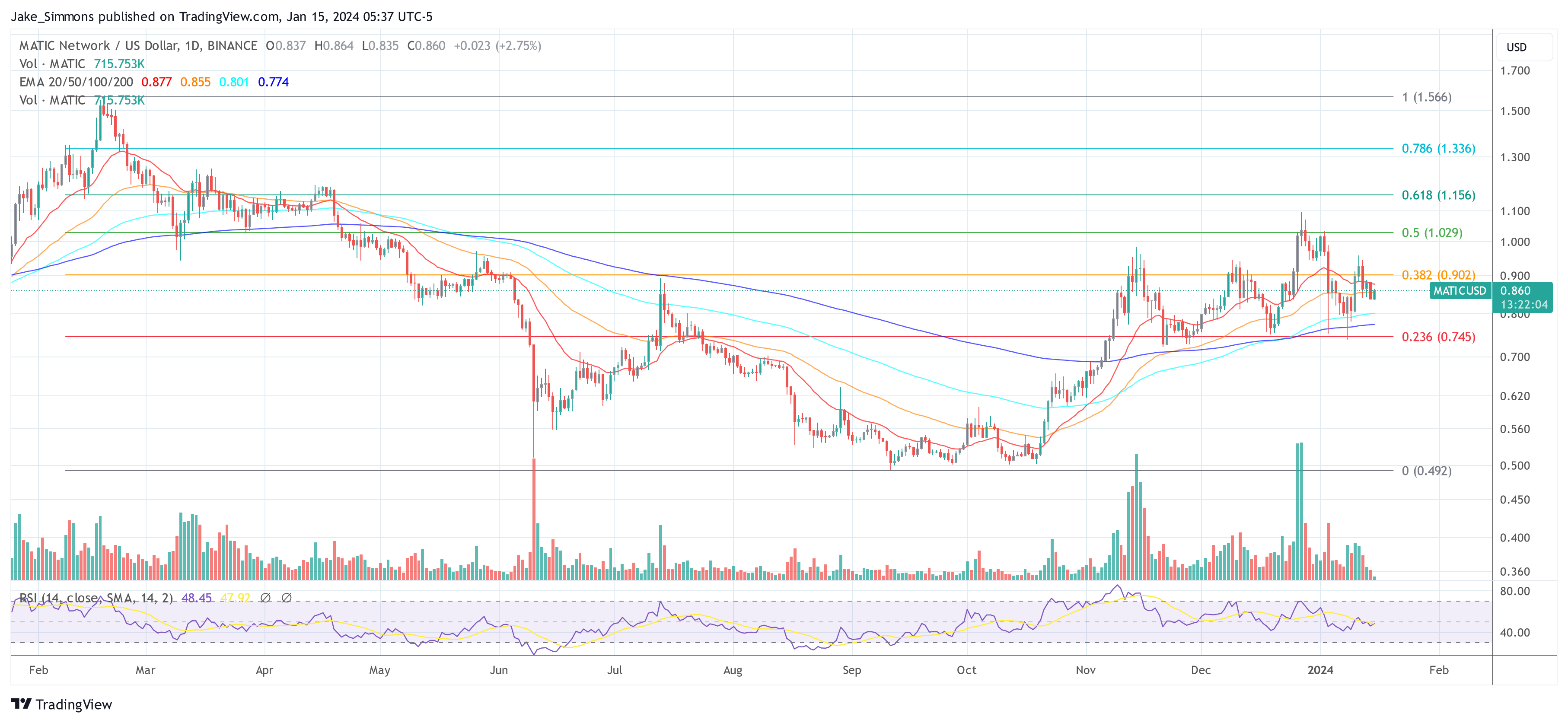Click the Dec marker on time axis
Image resolution: width=1568 pixels, height=723 pixels.
pyautogui.click(x=1200, y=669)
